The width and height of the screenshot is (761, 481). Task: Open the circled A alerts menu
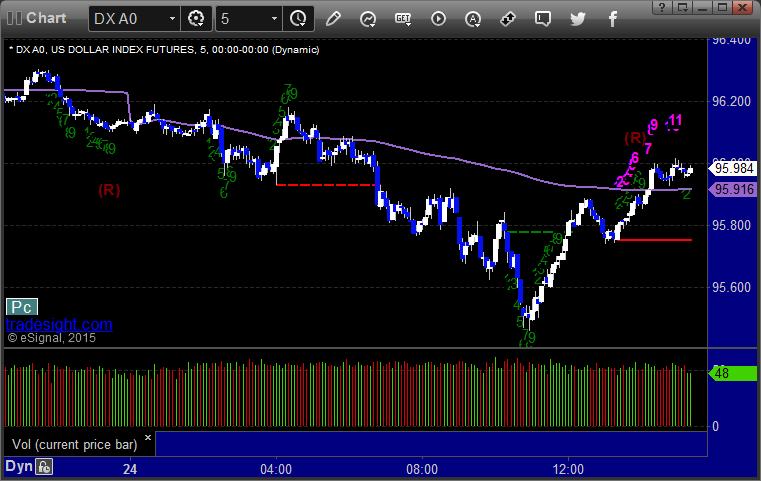coord(473,19)
